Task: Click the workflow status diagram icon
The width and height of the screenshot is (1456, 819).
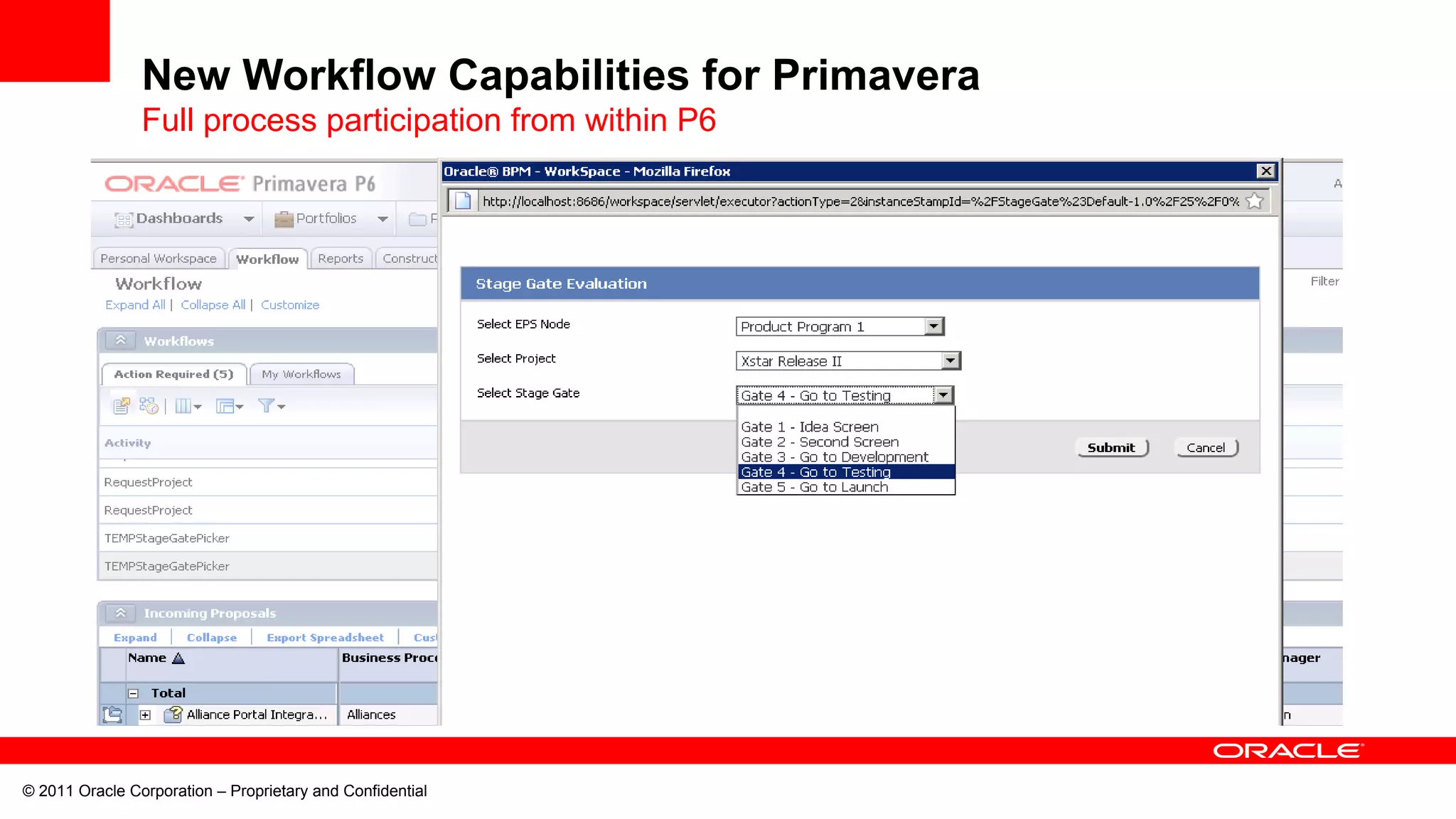Action: point(149,405)
